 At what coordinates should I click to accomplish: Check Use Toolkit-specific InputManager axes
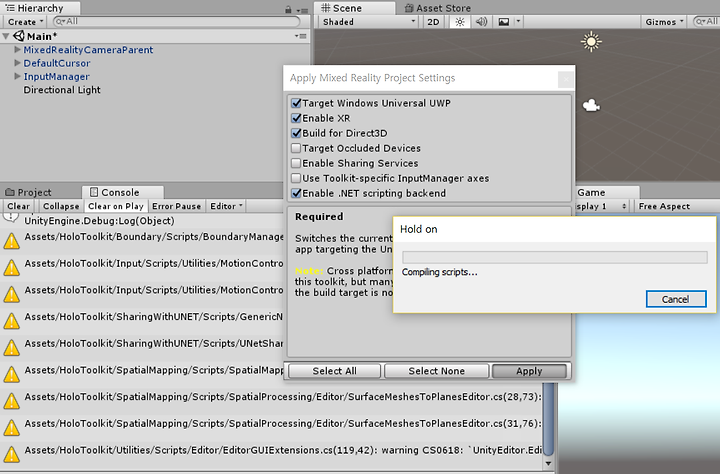pyautogui.click(x=296, y=178)
